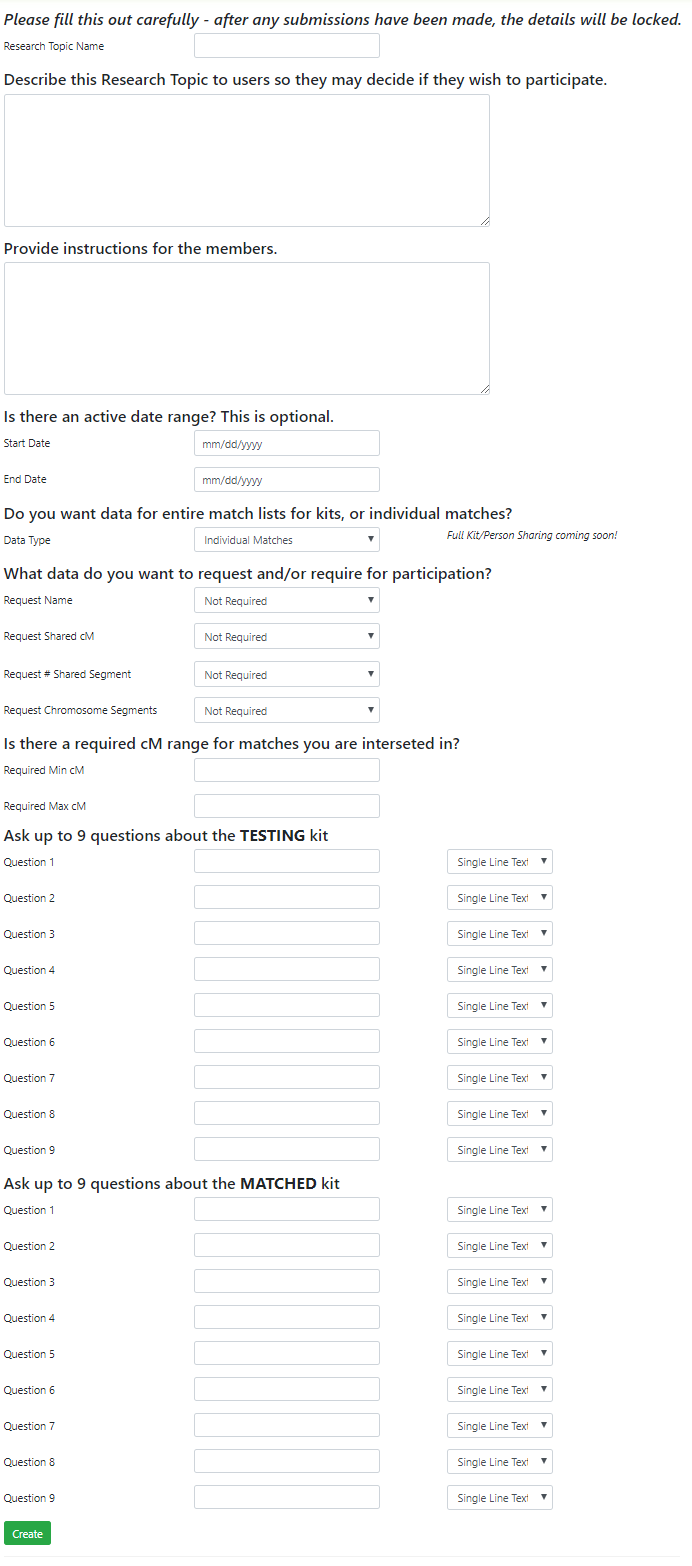Screen dimensions: 692x1566
Task: Click the Required Max cM field
Action: click(286, 806)
